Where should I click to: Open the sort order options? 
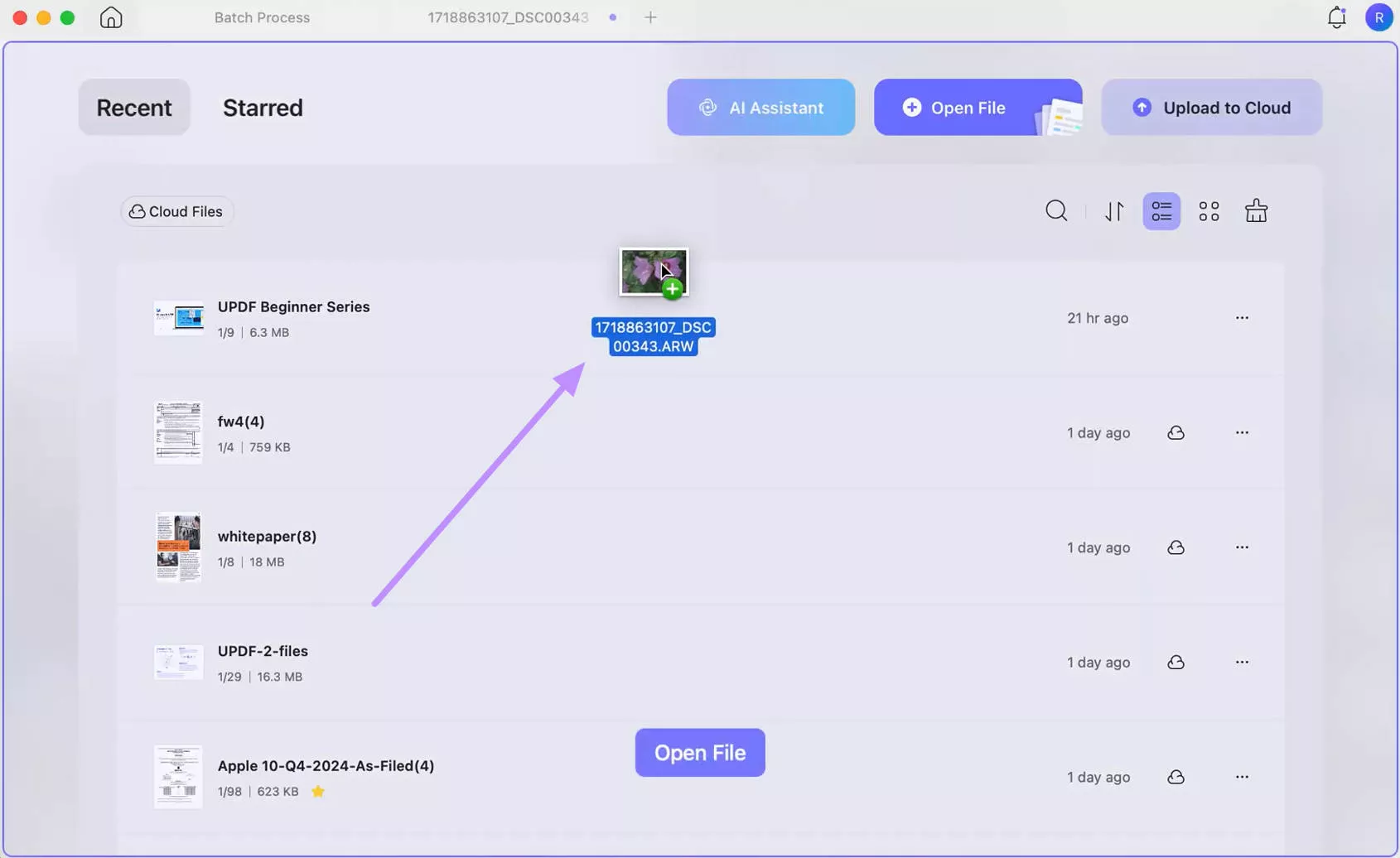pyautogui.click(x=1114, y=211)
